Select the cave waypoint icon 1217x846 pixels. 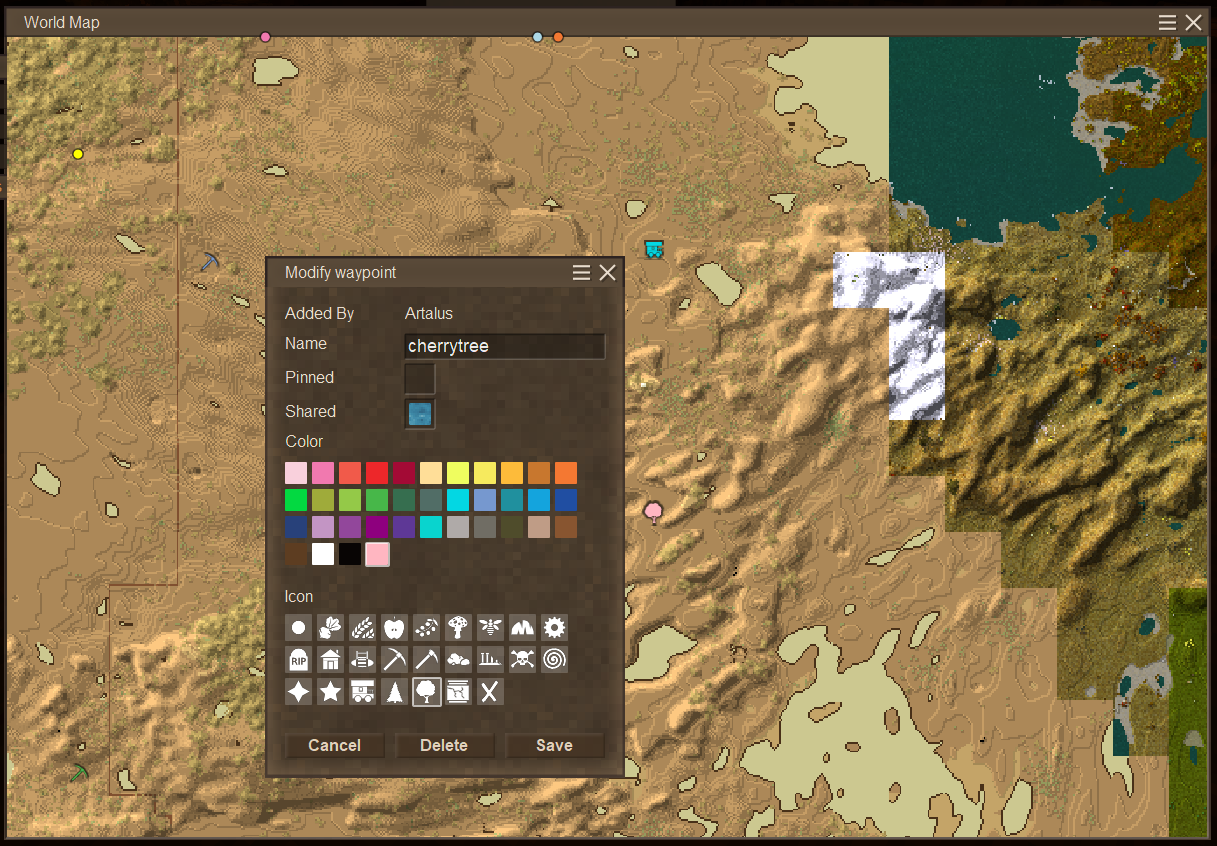522,628
